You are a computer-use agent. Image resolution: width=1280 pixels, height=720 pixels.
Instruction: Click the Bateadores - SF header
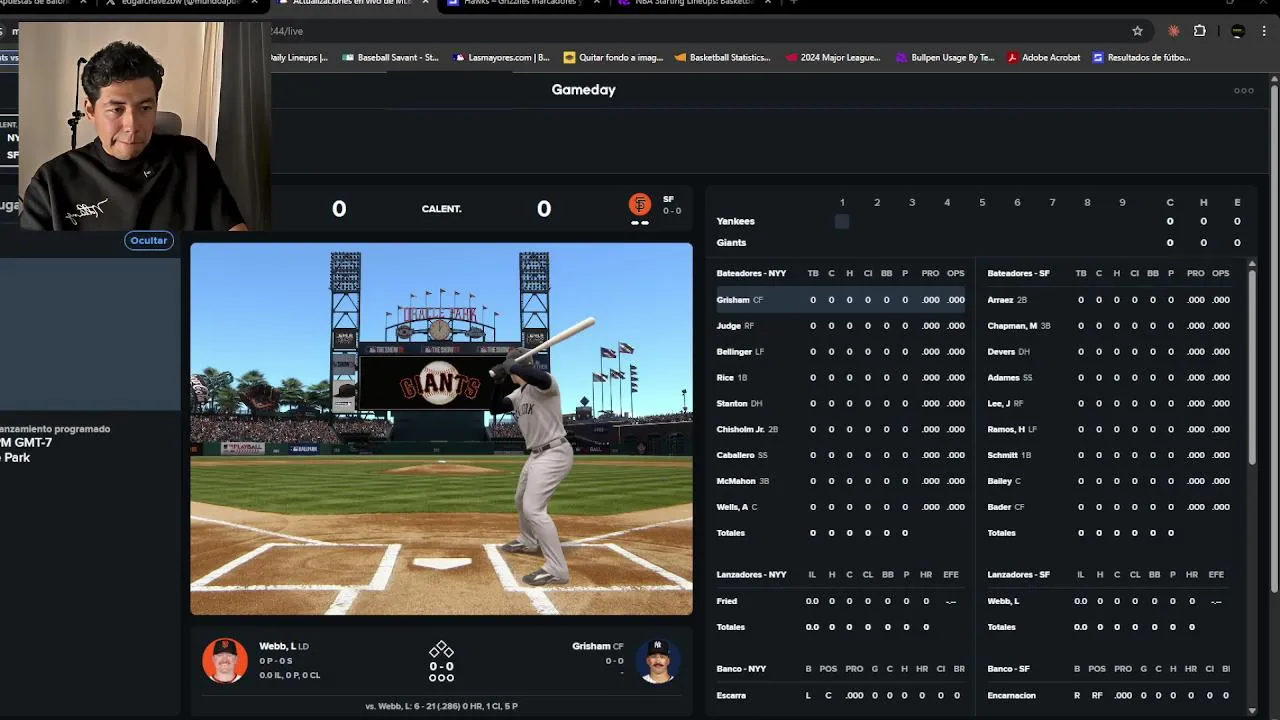tap(1018, 274)
